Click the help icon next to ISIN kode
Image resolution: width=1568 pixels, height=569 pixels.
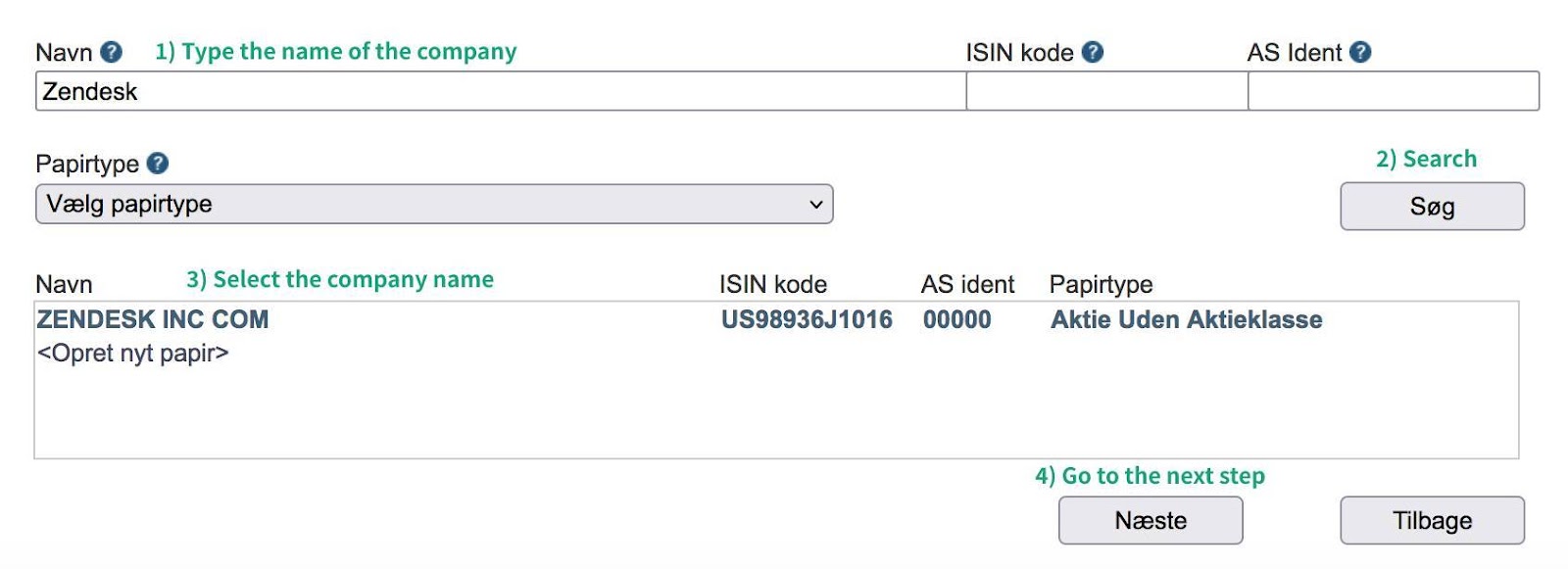coord(1093,52)
